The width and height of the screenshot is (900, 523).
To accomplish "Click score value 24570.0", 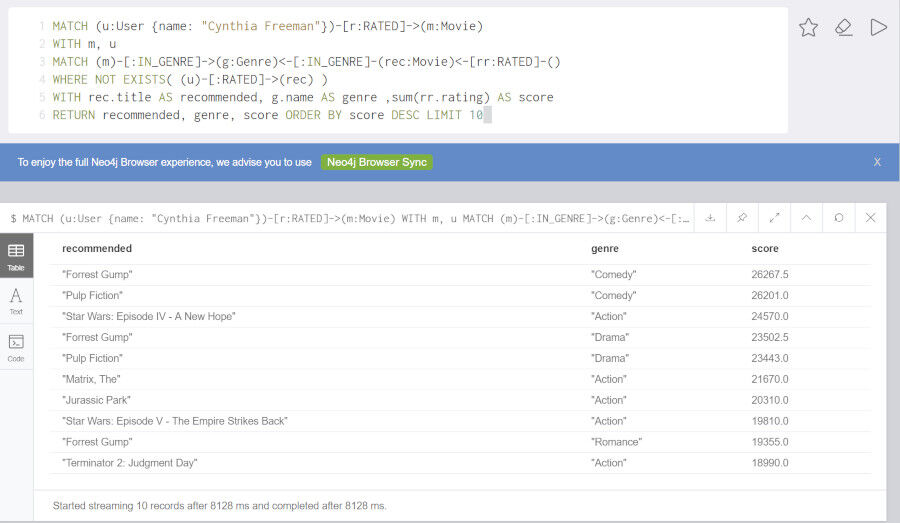I will pyautogui.click(x=770, y=316).
